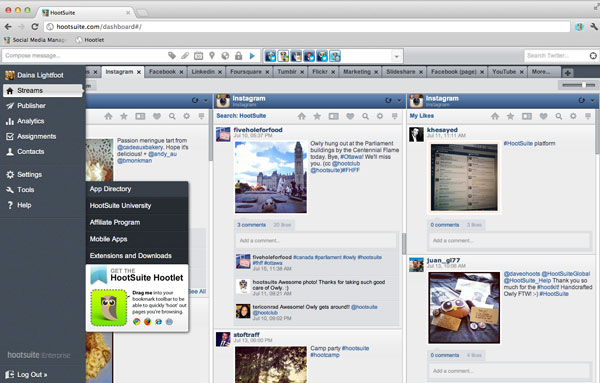The height and width of the screenshot is (383, 600).
Task: Reload the page in browser toolbar
Action: 35,27
